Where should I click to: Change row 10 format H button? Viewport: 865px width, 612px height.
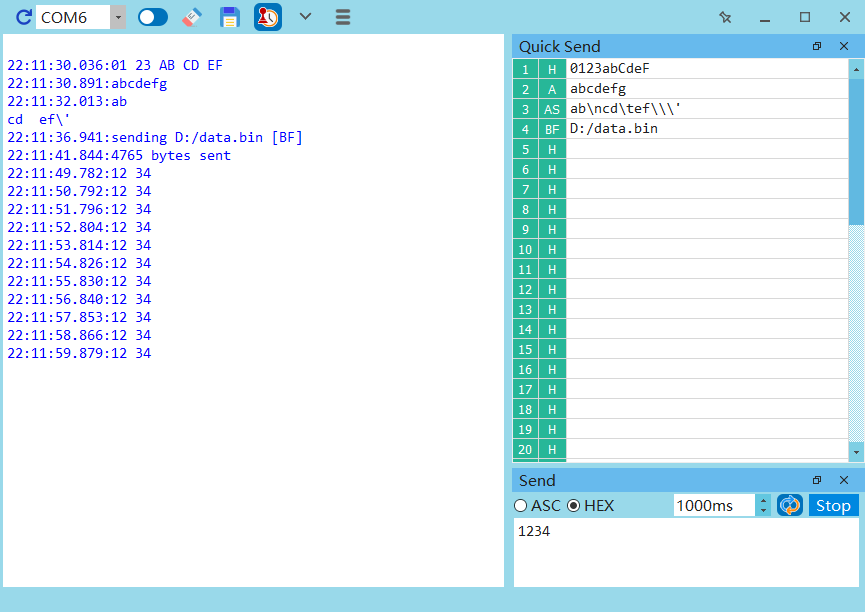(552, 249)
